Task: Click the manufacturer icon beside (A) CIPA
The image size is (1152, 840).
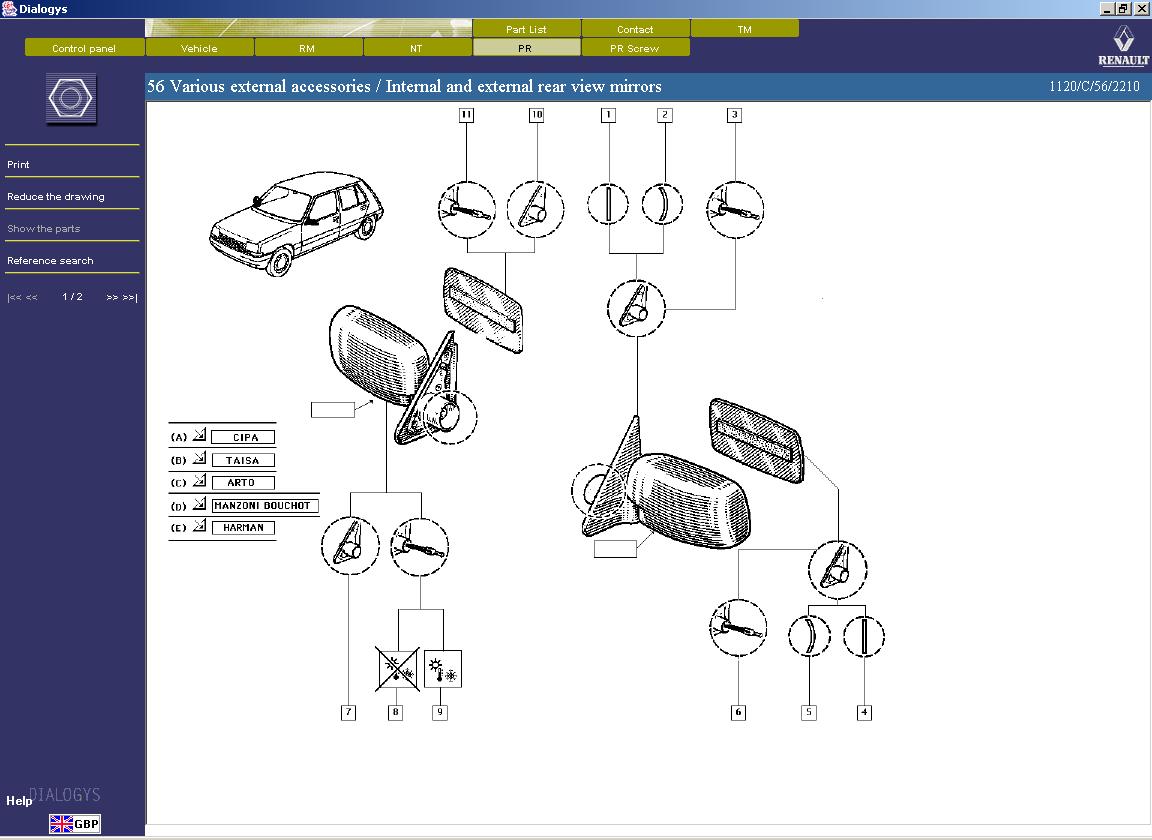Action: (199, 435)
